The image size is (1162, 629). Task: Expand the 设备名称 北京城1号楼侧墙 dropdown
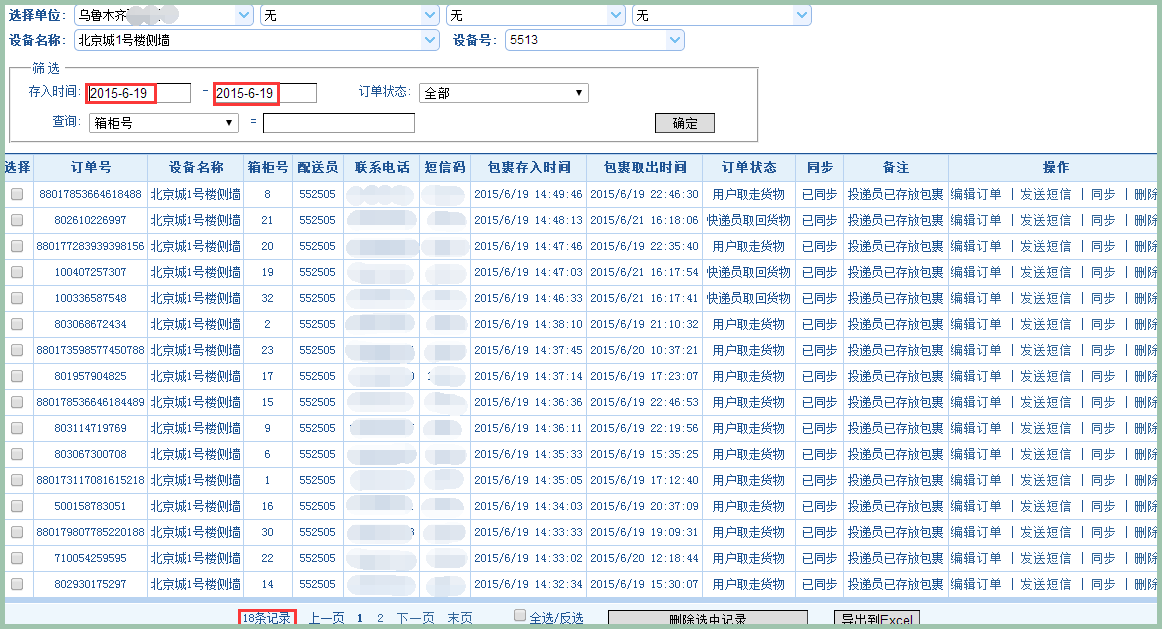[x=430, y=40]
